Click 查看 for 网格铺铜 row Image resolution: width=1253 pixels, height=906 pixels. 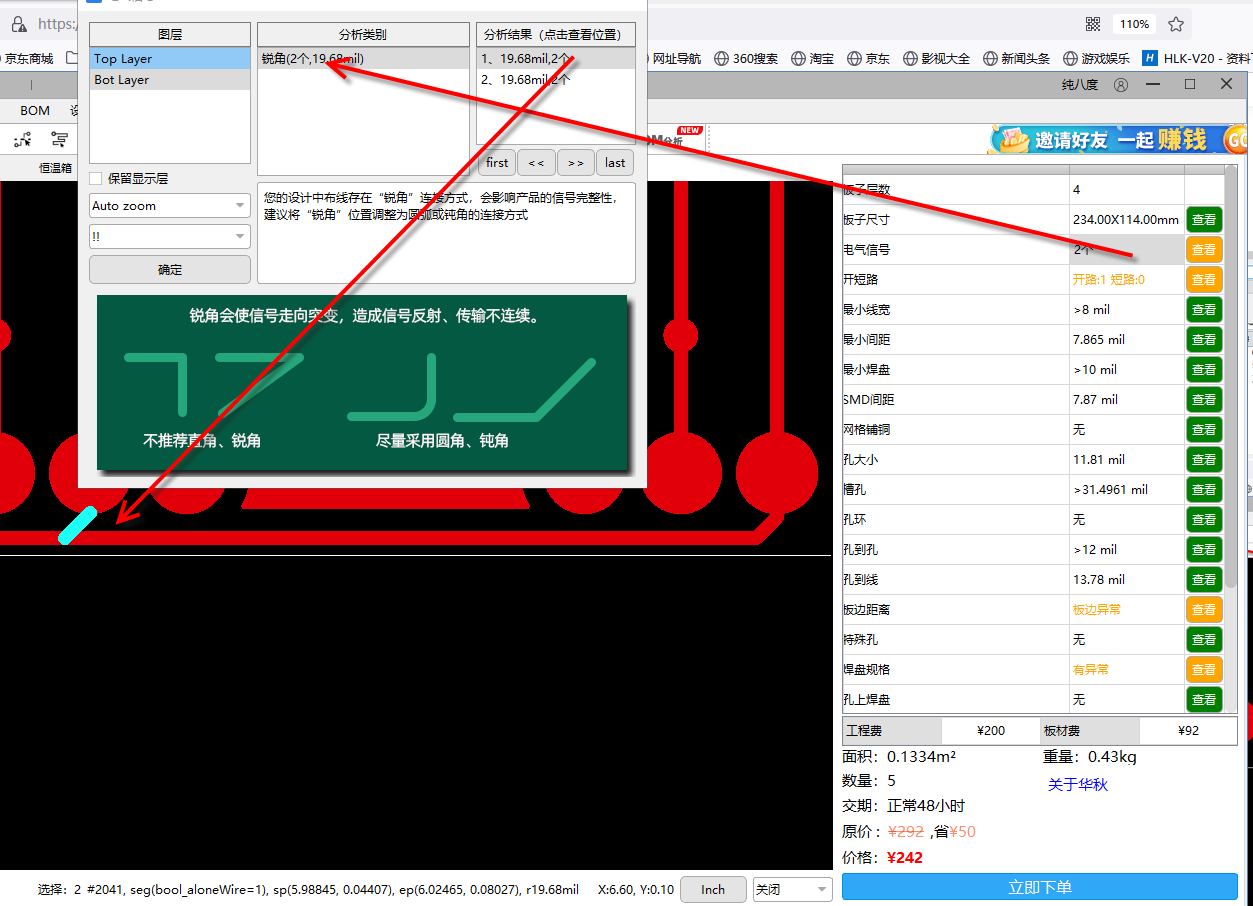[x=1204, y=430]
